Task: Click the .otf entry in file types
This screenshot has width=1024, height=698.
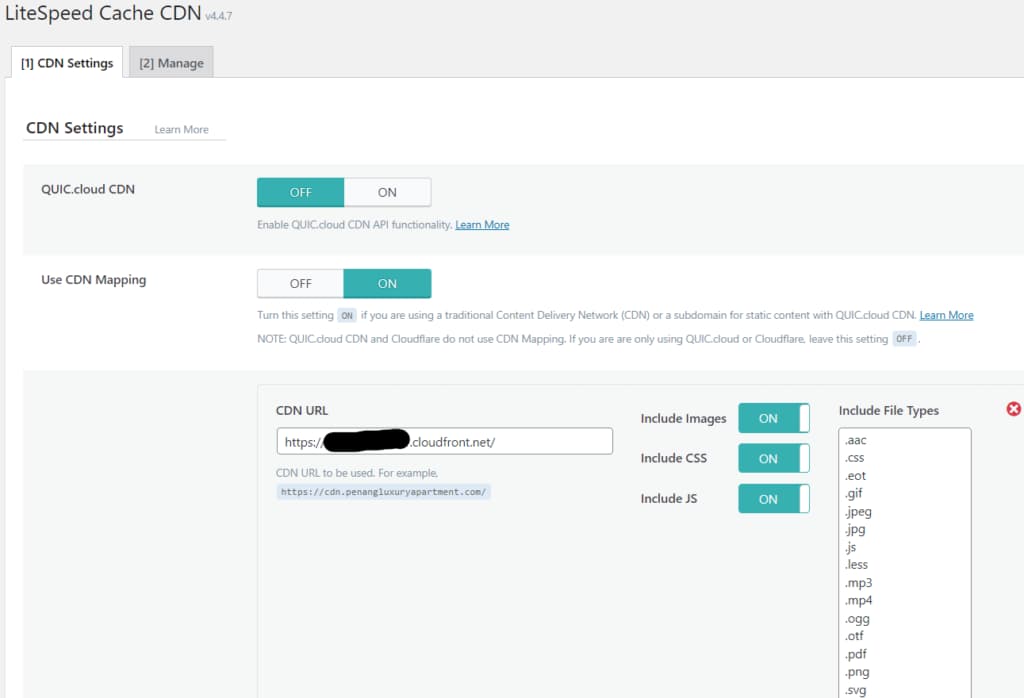Action: [854, 636]
